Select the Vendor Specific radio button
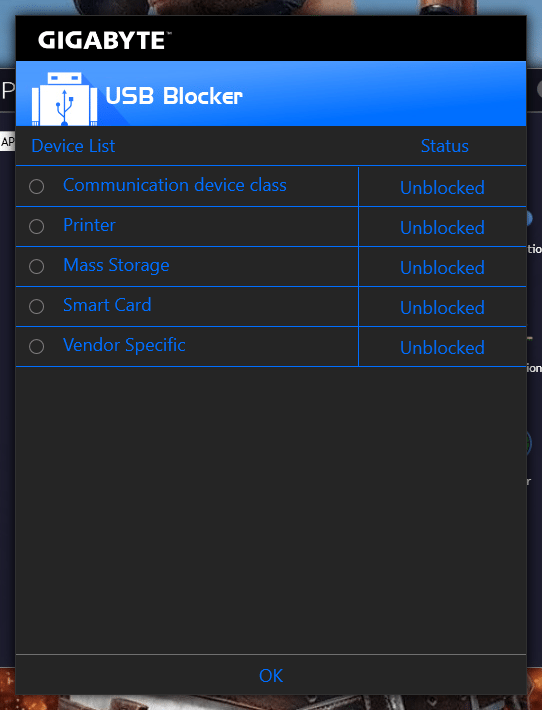542x710 pixels. pyautogui.click(x=36, y=346)
